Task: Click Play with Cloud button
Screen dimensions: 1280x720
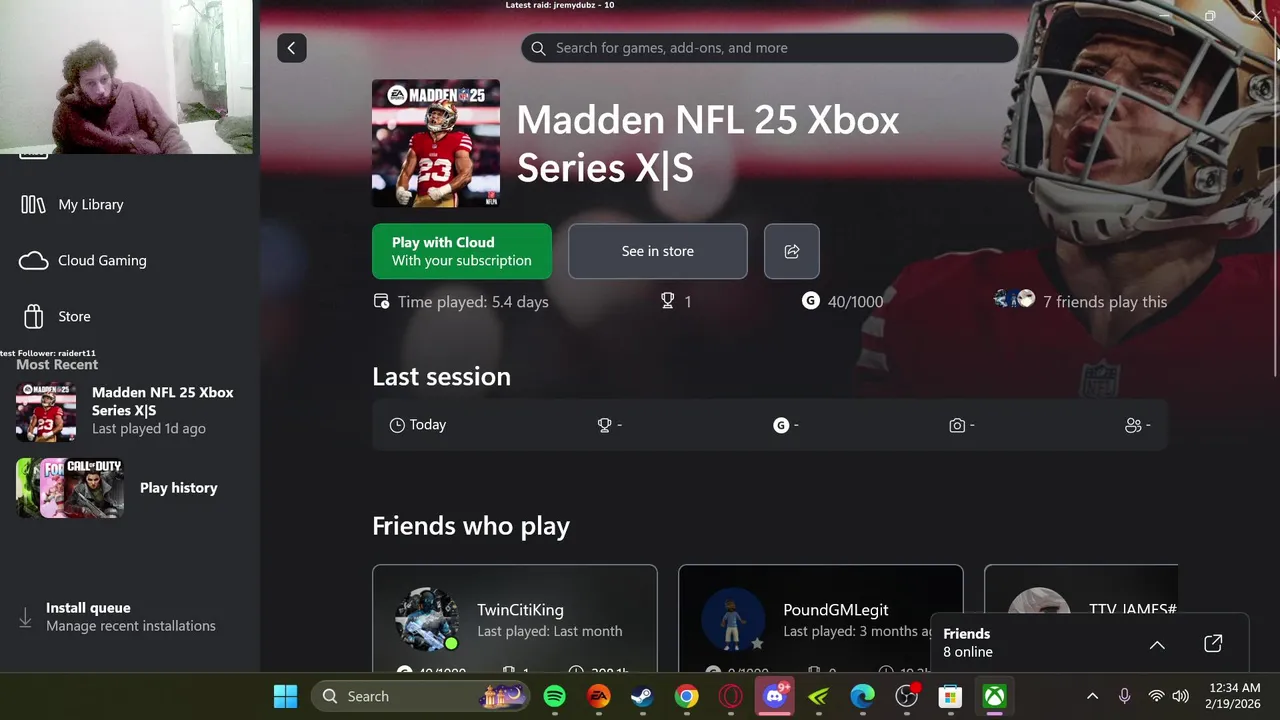Action: coord(462,251)
